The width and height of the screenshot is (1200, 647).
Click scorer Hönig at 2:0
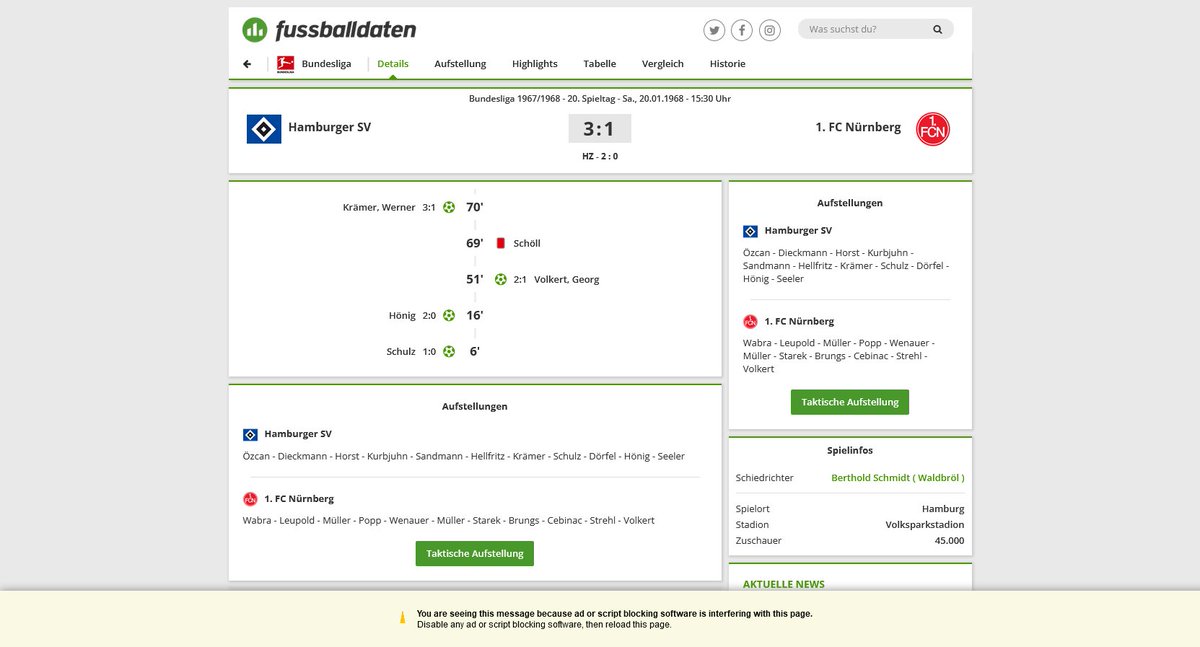coord(402,316)
